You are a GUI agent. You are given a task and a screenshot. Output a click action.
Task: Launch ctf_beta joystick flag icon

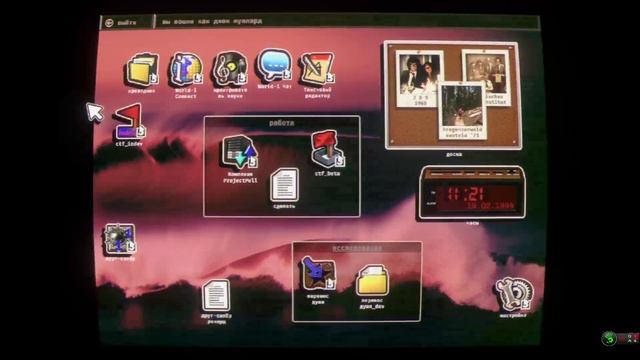(327, 149)
